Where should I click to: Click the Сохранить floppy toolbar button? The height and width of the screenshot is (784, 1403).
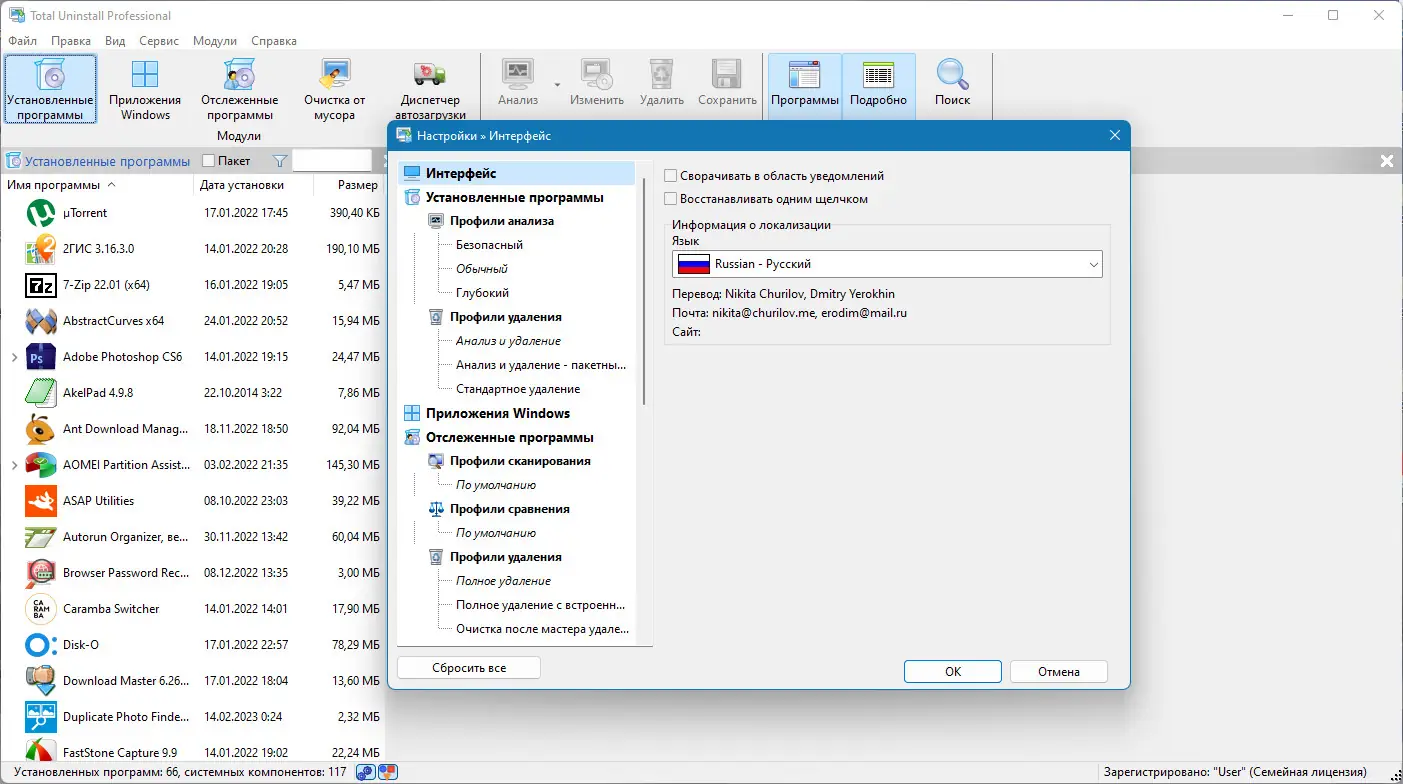click(727, 84)
